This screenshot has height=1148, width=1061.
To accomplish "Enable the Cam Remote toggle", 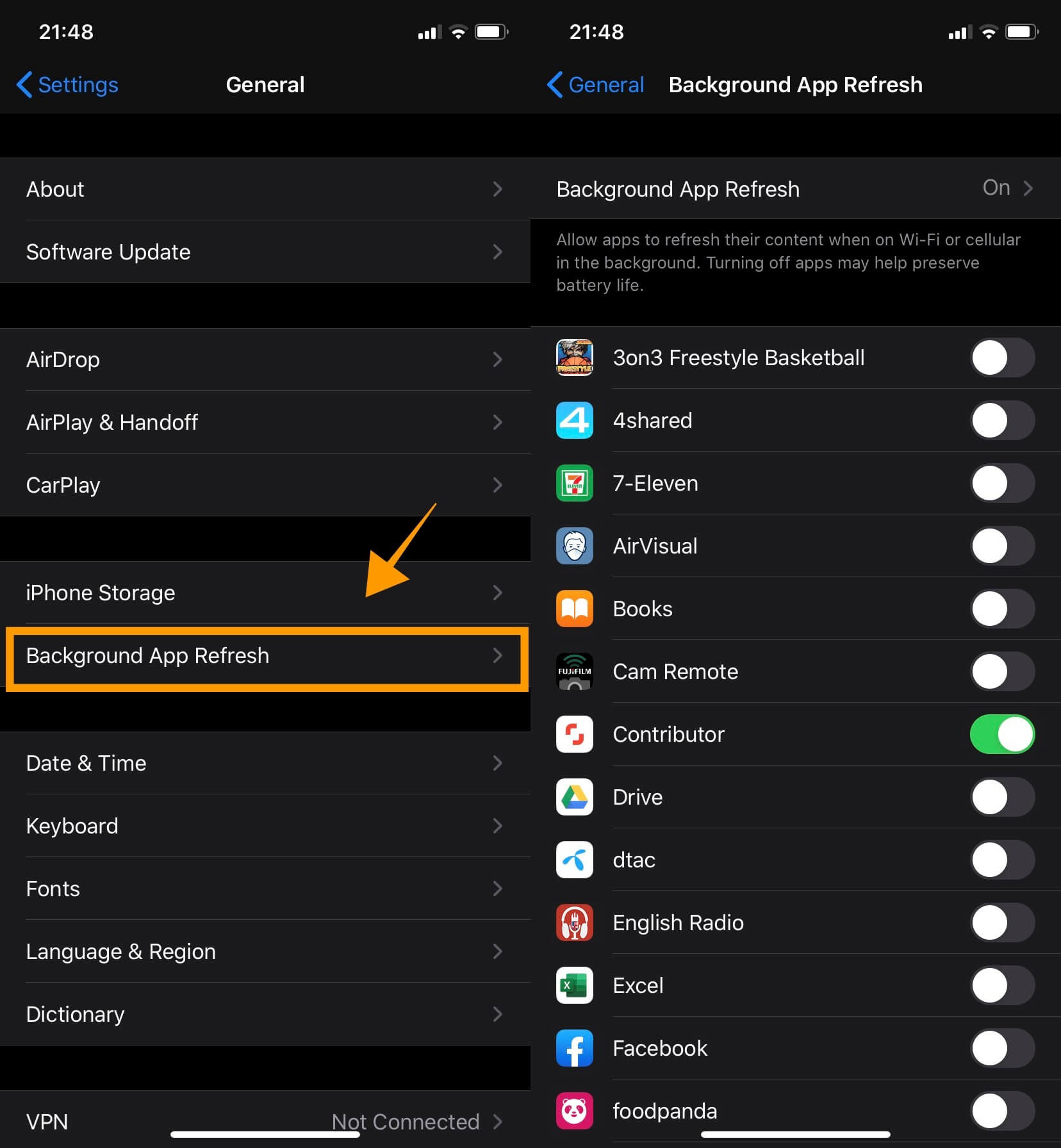I will tap(1002, 671).
